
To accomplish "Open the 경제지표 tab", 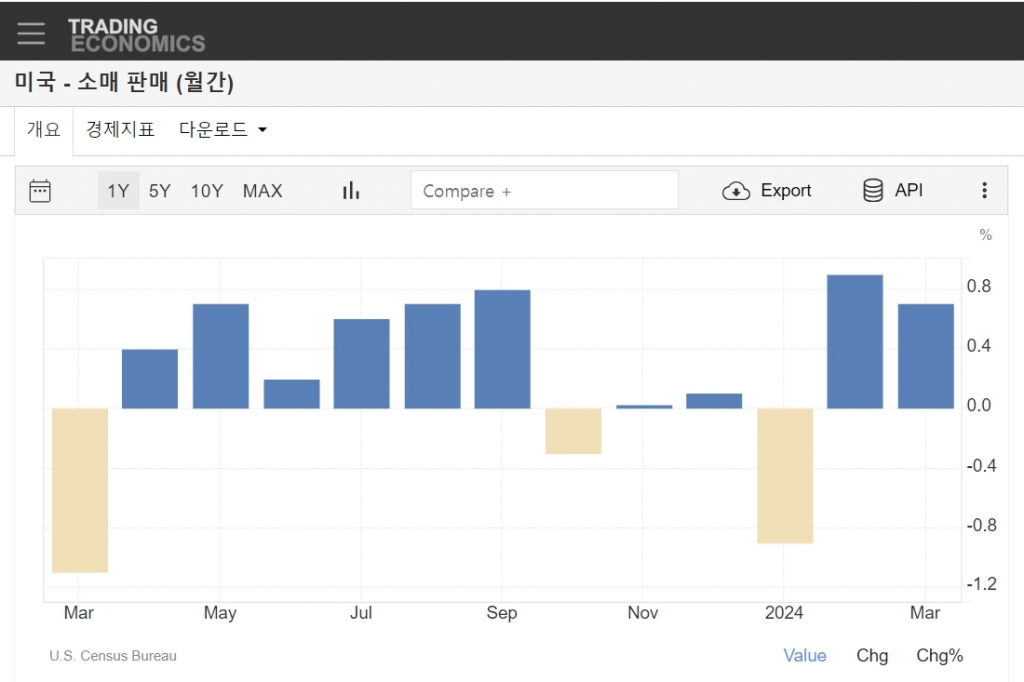I will (120, 130).
